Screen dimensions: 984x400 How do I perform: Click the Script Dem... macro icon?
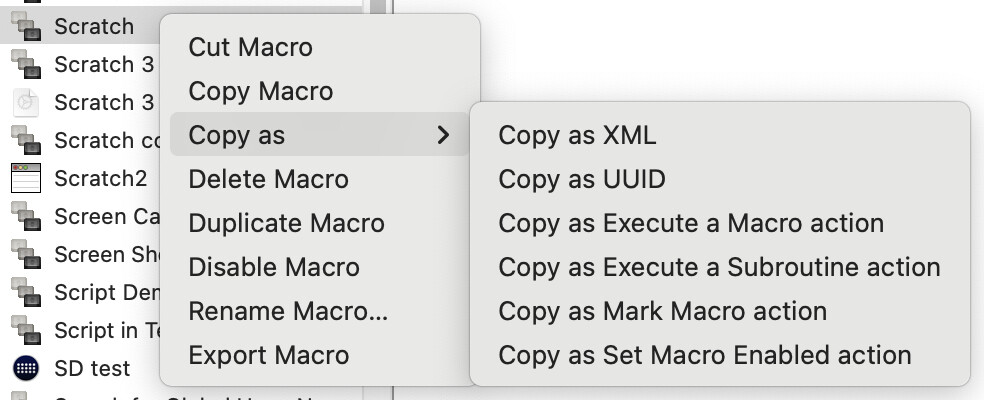click(26, 292)
